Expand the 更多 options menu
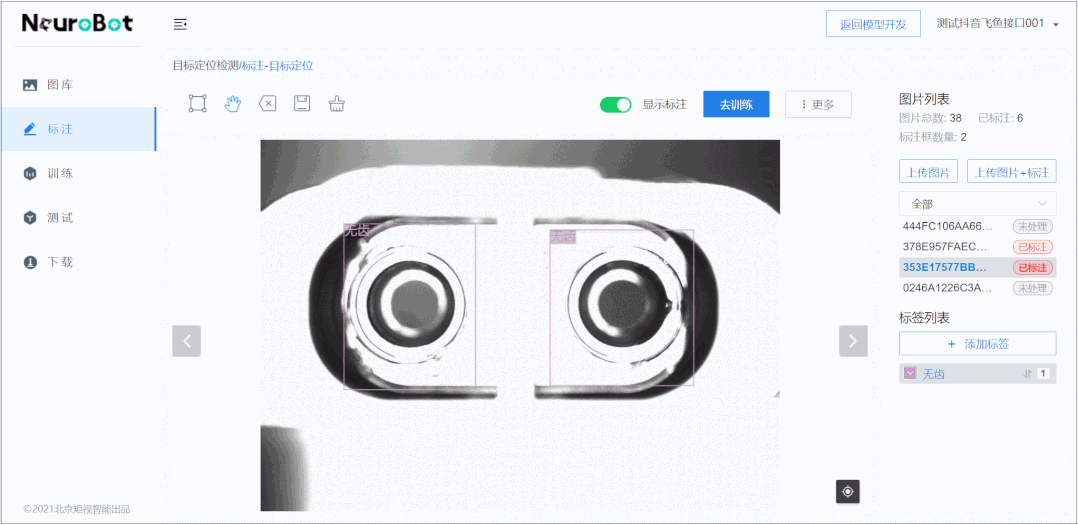The image size is (1078, 524). click(x=818, y=105)
